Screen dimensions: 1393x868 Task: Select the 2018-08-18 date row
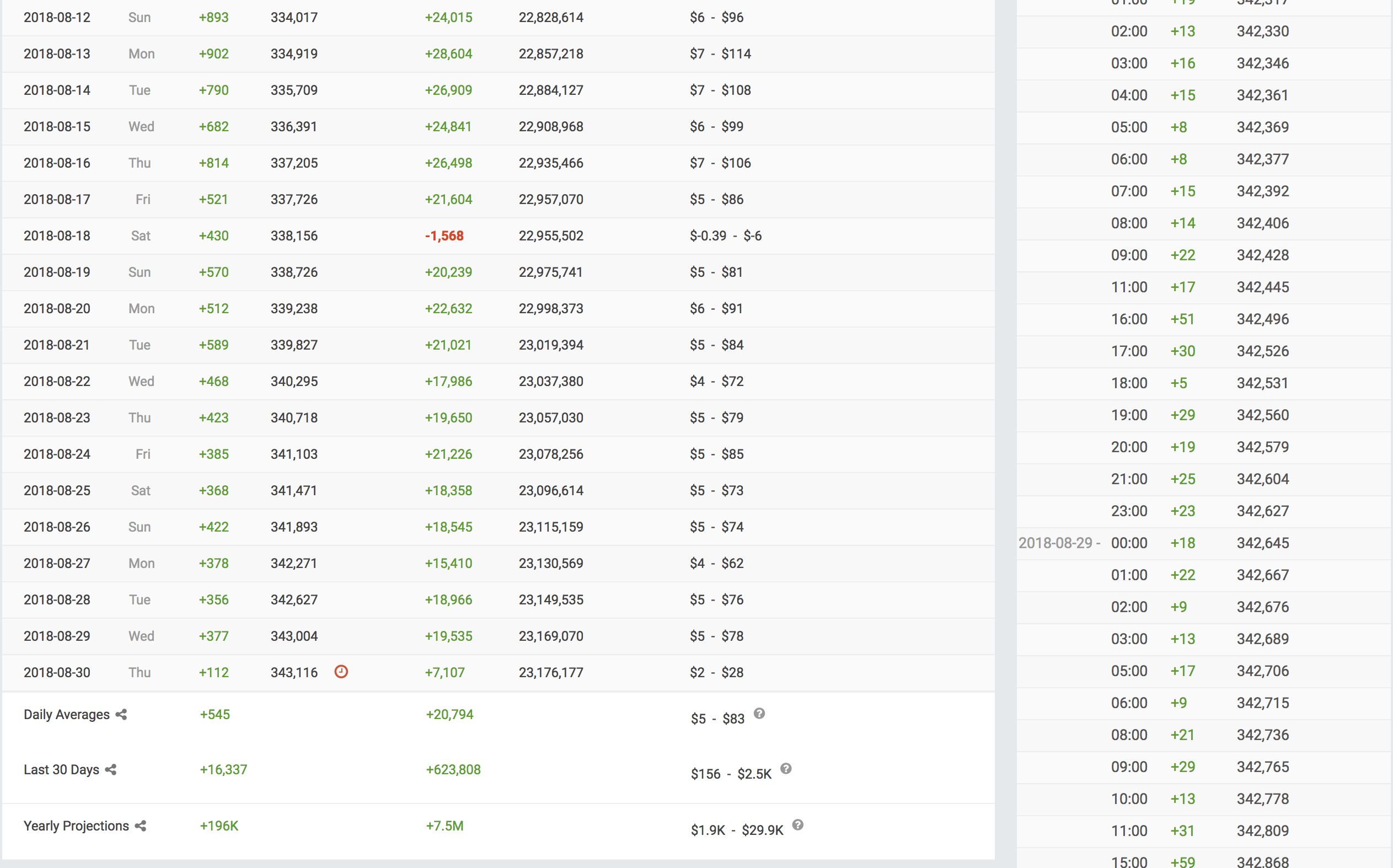(x=57, y=235)
